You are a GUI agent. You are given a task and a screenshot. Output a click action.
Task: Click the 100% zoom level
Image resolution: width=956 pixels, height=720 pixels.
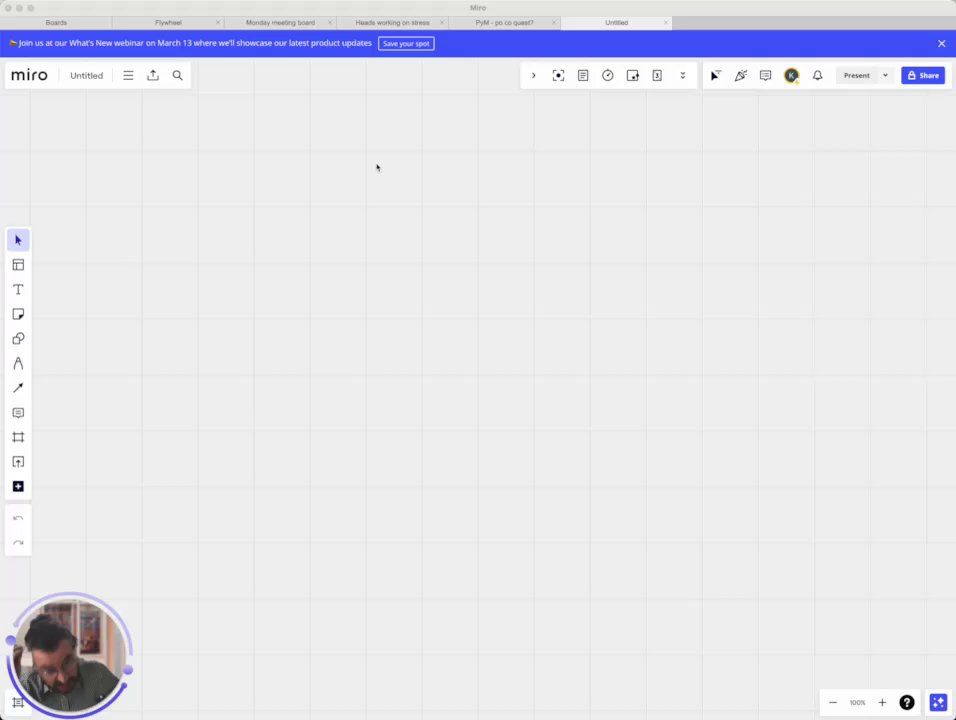[857, 702]
